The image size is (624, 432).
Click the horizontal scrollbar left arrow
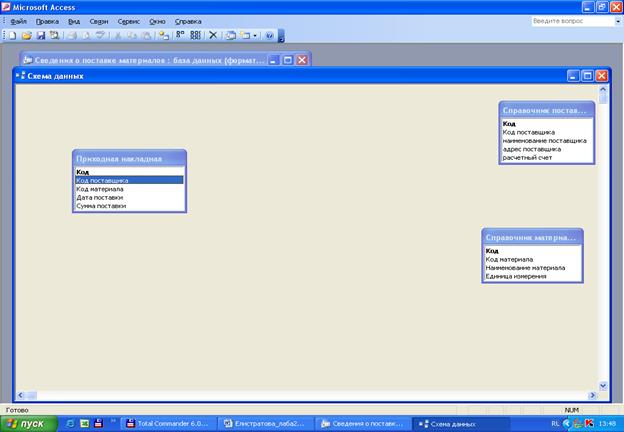pyautogui.click(x=21, y=395)
